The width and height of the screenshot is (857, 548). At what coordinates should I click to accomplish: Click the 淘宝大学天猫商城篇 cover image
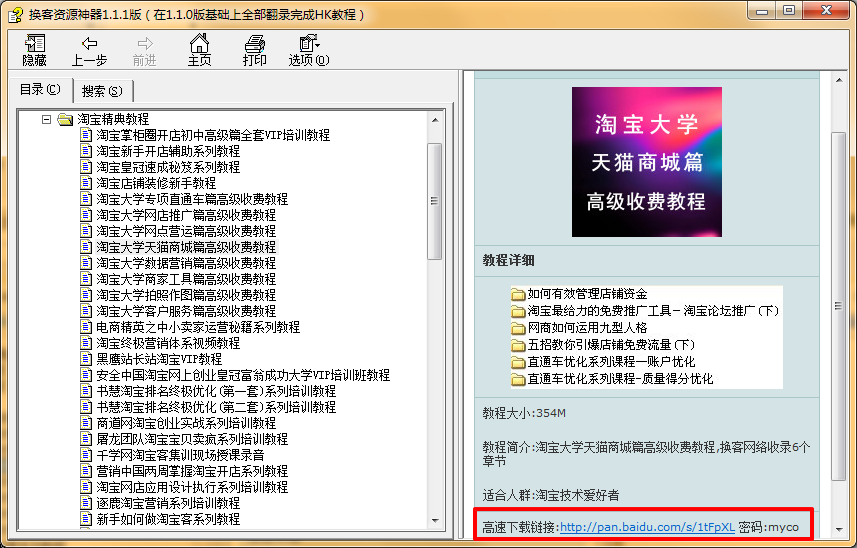(x=647, y=162)
